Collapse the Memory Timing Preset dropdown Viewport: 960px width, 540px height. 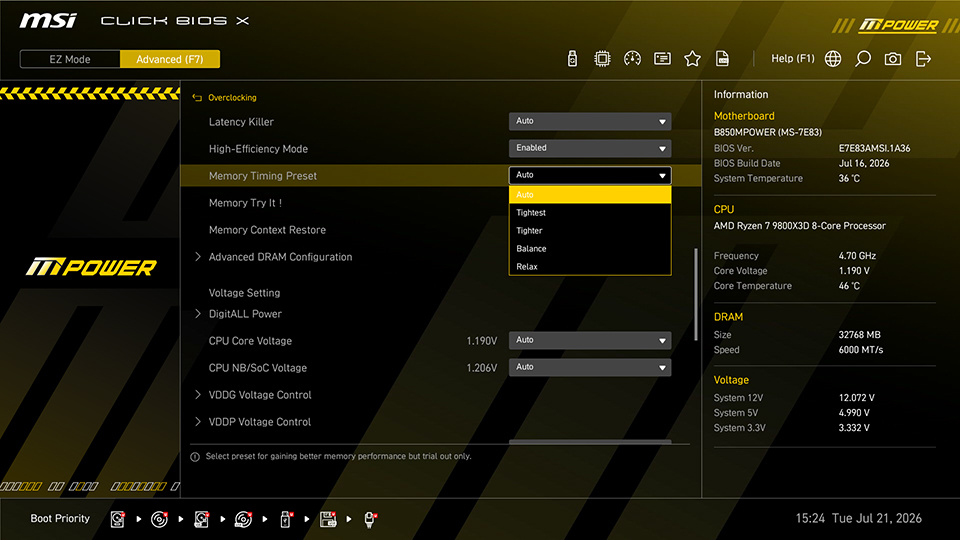click(x=590, y=175)
